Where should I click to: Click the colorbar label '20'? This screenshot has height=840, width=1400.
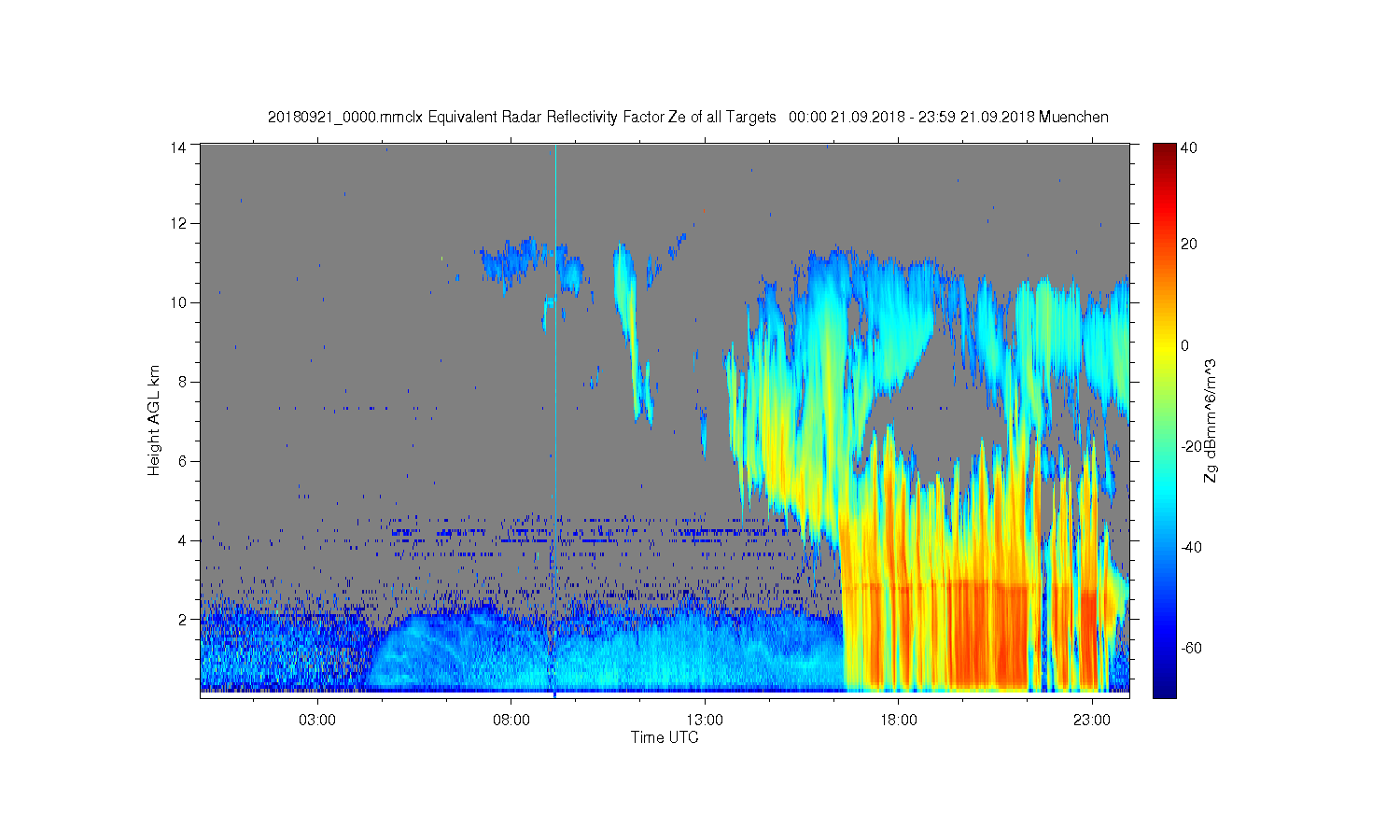click(1189, 245)
